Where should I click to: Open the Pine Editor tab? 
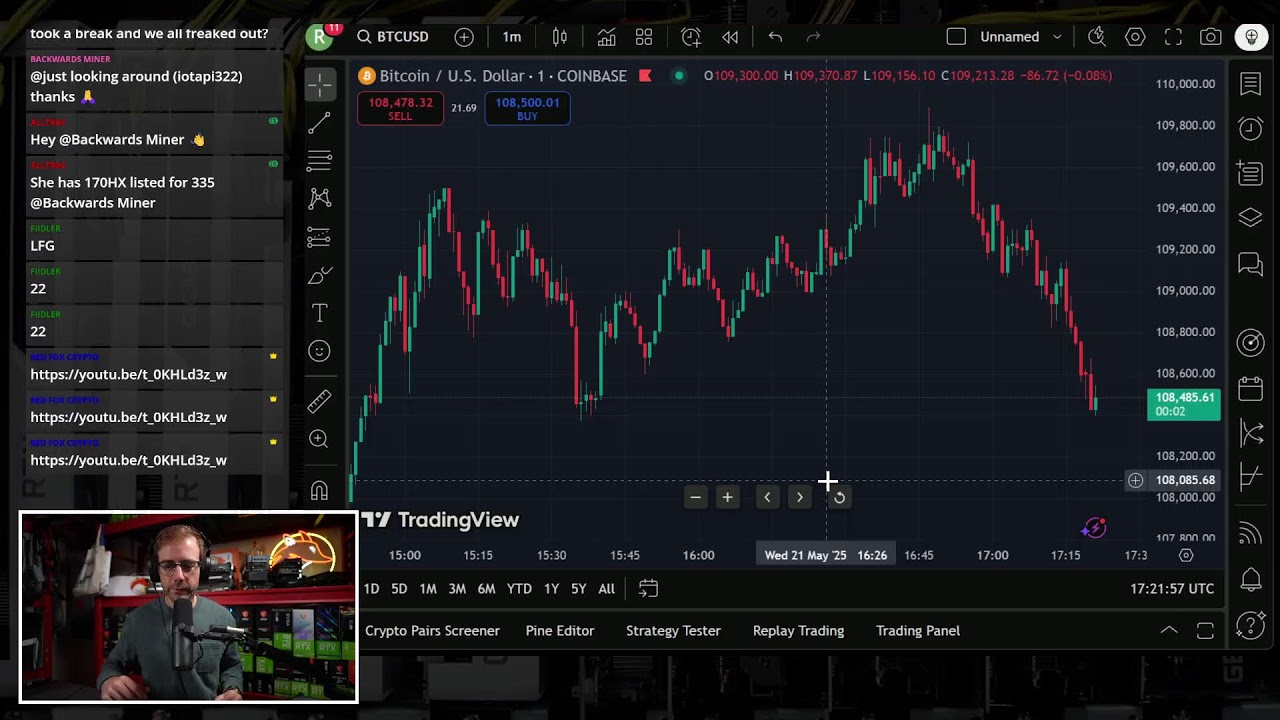[560, 631]
